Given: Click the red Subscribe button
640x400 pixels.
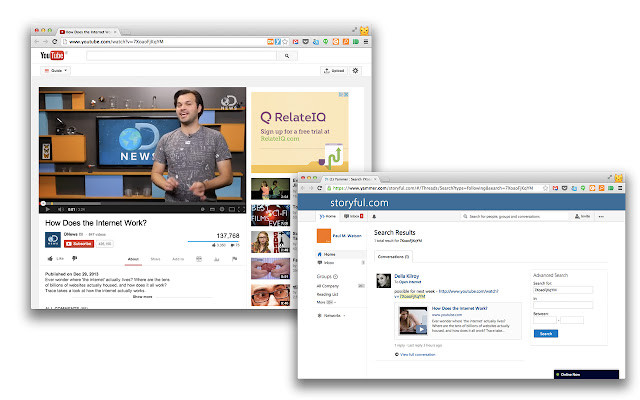Looking at the screenshot, I should coord(79,244).
